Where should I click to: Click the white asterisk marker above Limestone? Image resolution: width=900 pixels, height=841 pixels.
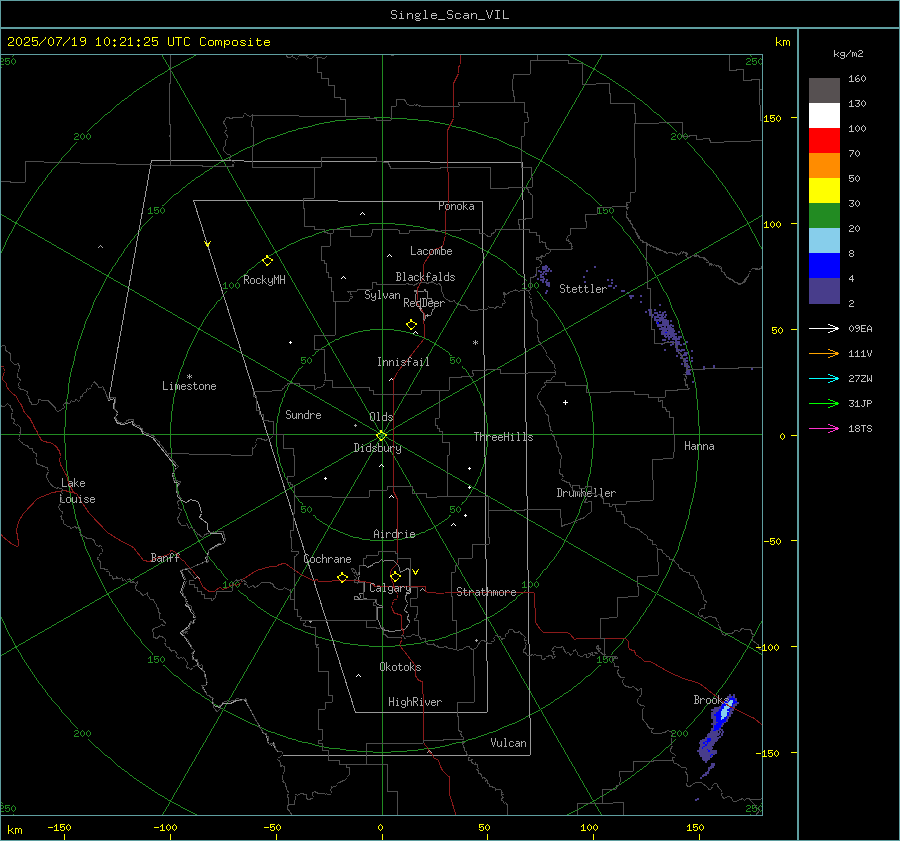189,377
